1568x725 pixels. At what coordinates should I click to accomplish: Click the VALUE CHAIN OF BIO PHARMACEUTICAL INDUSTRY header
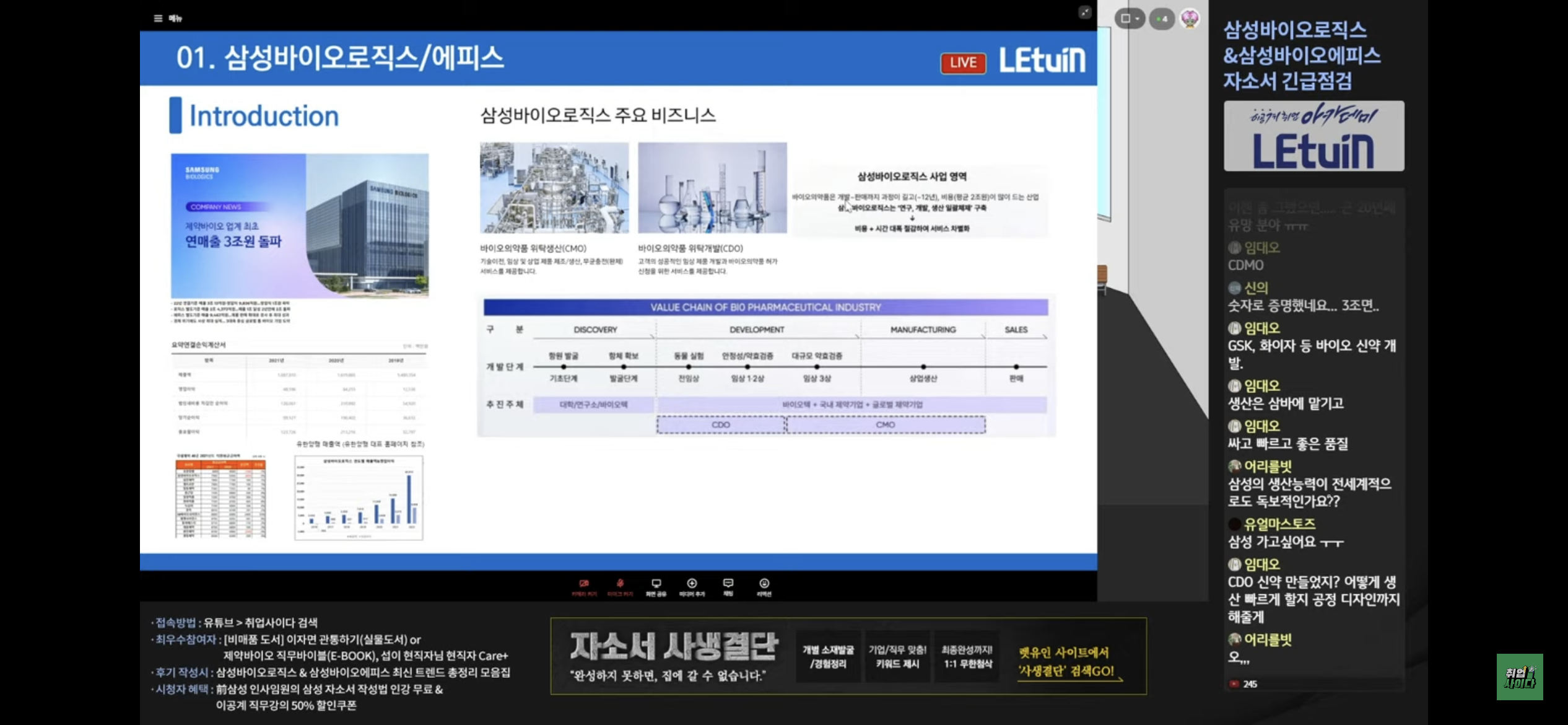765,307
